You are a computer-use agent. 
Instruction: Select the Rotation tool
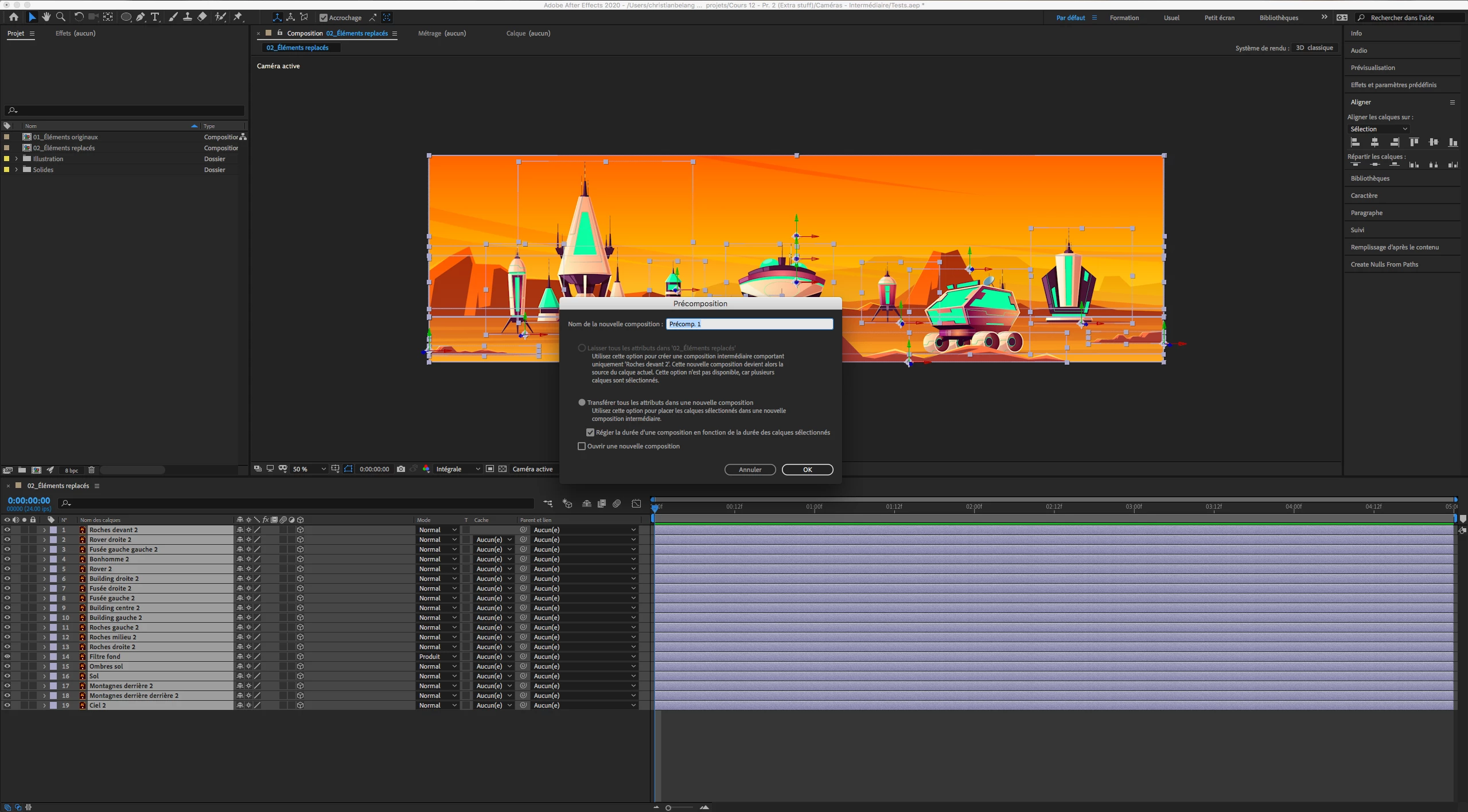pos(79,17)
